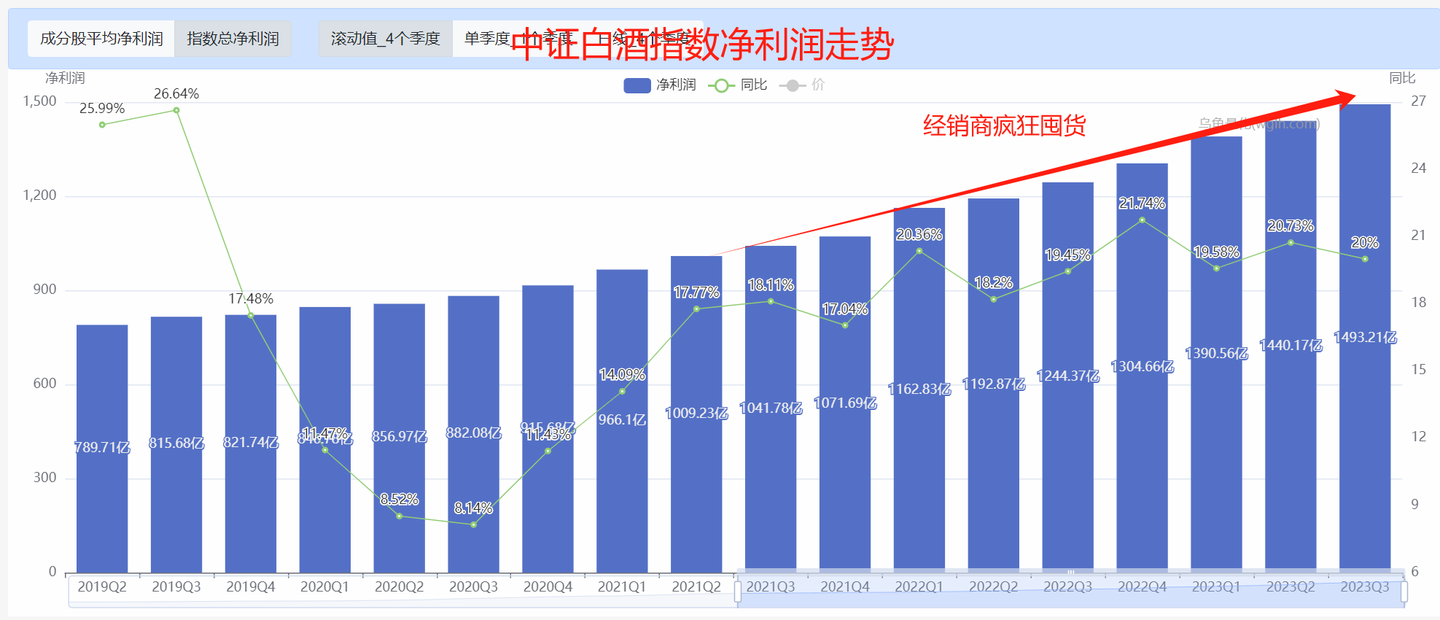Click the green 同比 legend circle marker
This screenshot has width=1440, height=620.
(721, 85)
